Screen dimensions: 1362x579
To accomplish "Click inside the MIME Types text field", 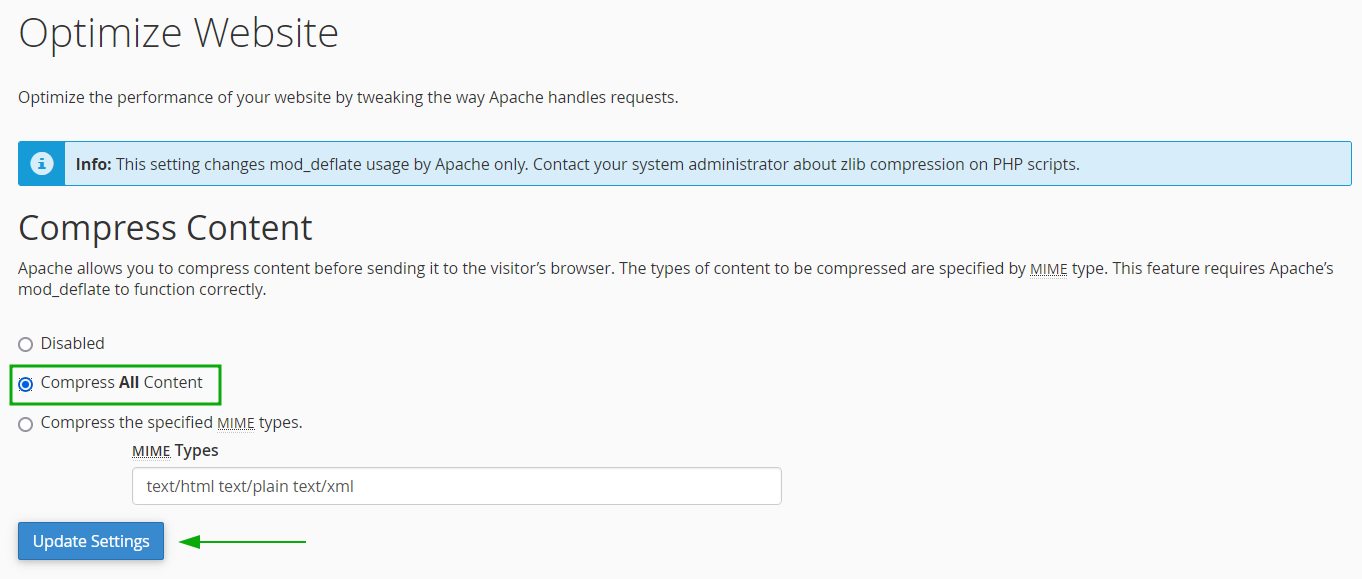I will 457,486.
